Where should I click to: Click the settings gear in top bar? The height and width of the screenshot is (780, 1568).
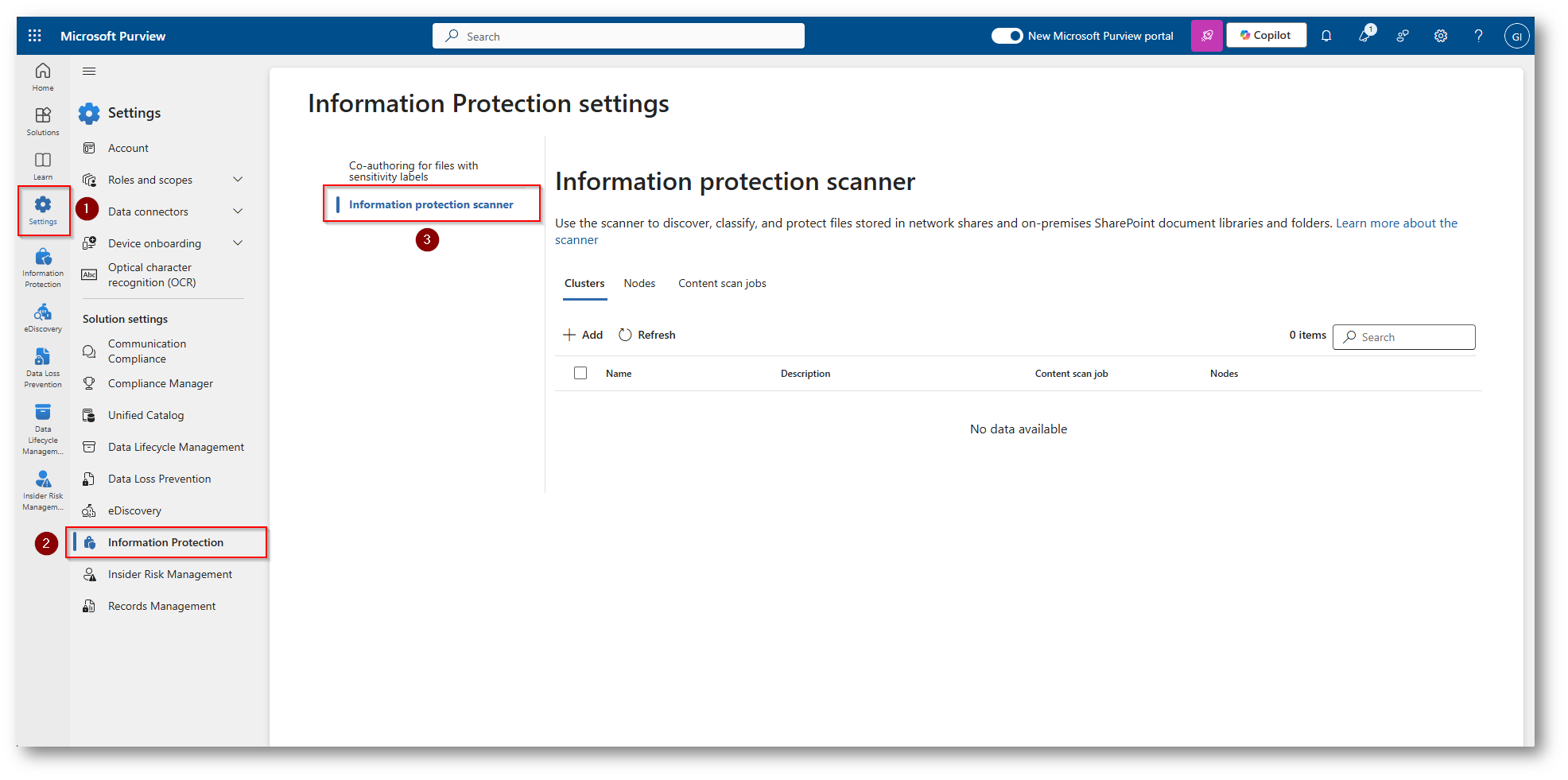[1440, 36]
